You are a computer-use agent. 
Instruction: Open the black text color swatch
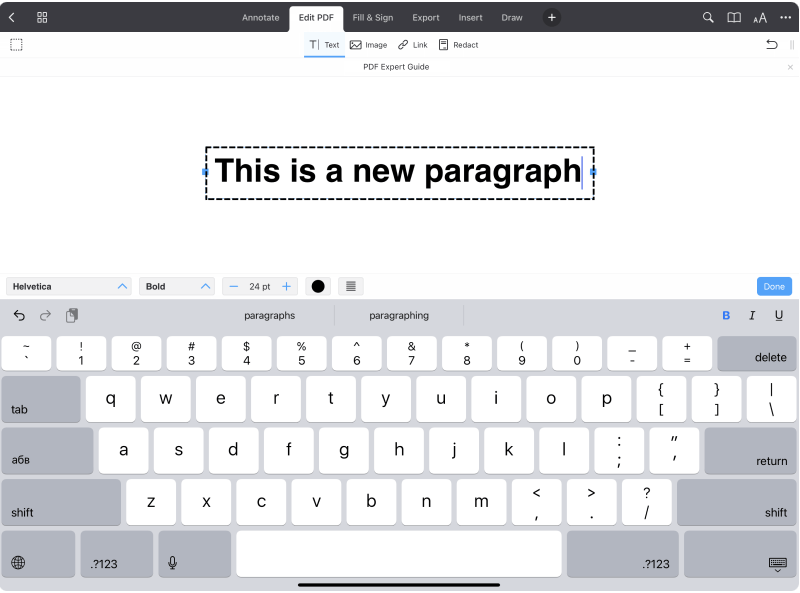(x=318, y=286)
